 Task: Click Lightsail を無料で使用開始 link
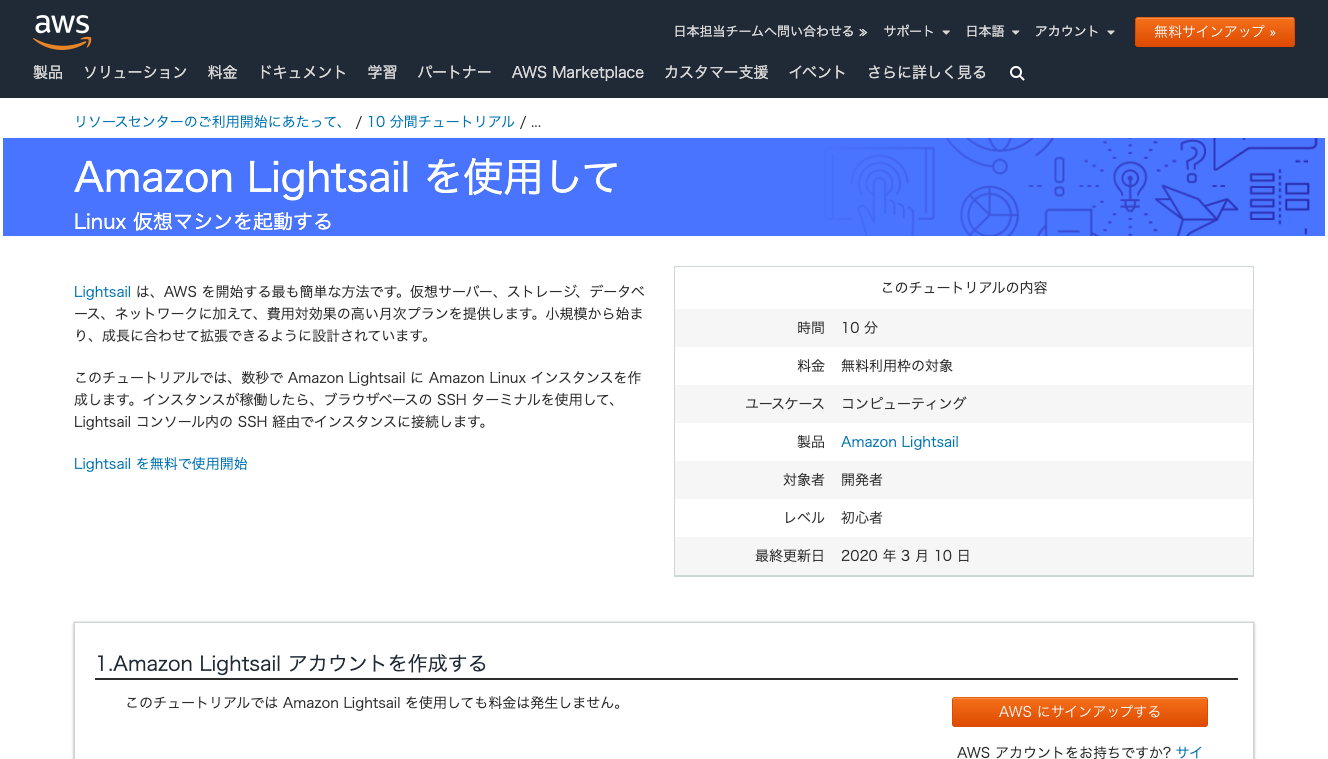161,464
